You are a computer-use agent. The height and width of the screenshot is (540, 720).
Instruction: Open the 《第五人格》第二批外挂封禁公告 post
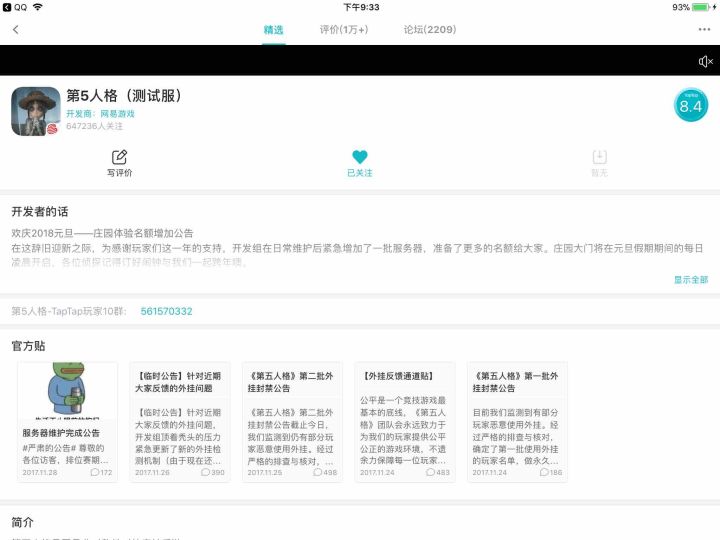[x=292, y=422]
